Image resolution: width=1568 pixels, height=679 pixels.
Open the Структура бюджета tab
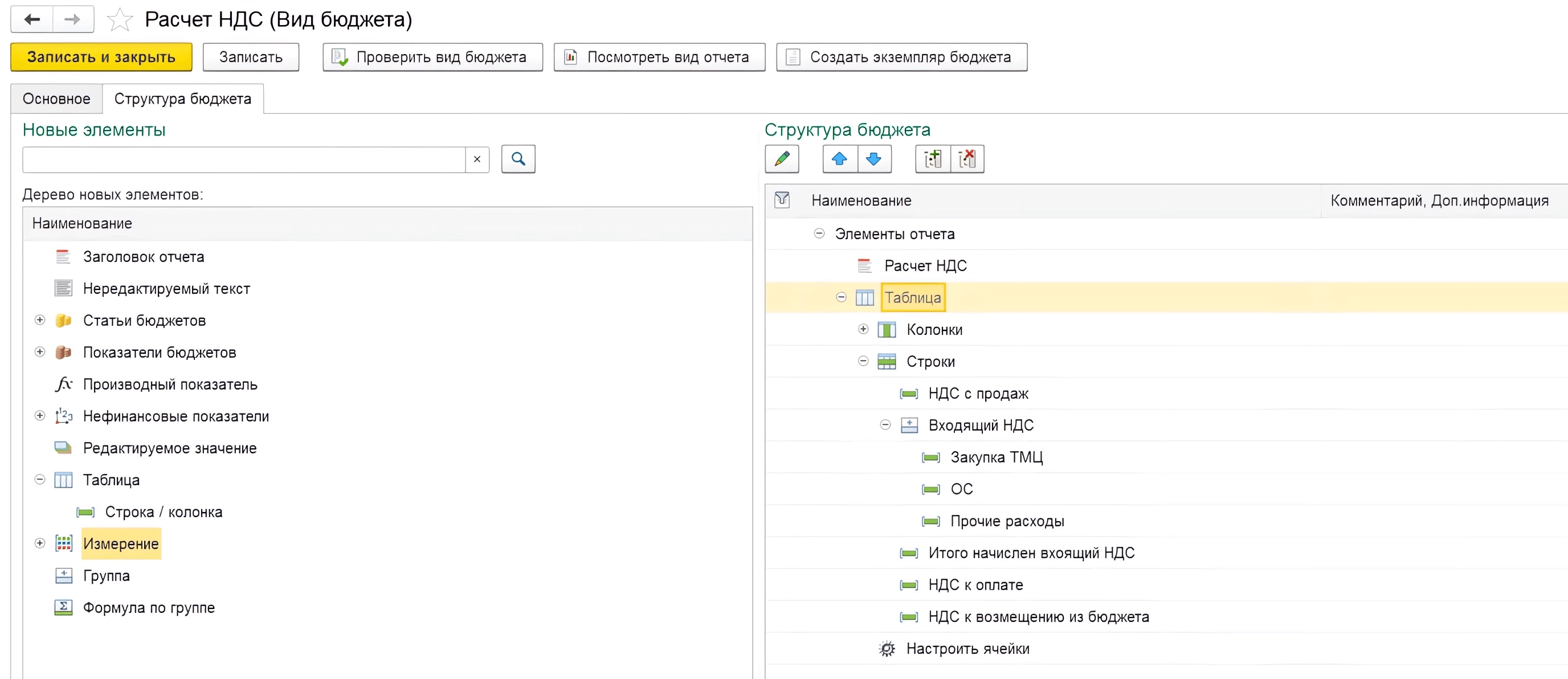pos(182,99)
